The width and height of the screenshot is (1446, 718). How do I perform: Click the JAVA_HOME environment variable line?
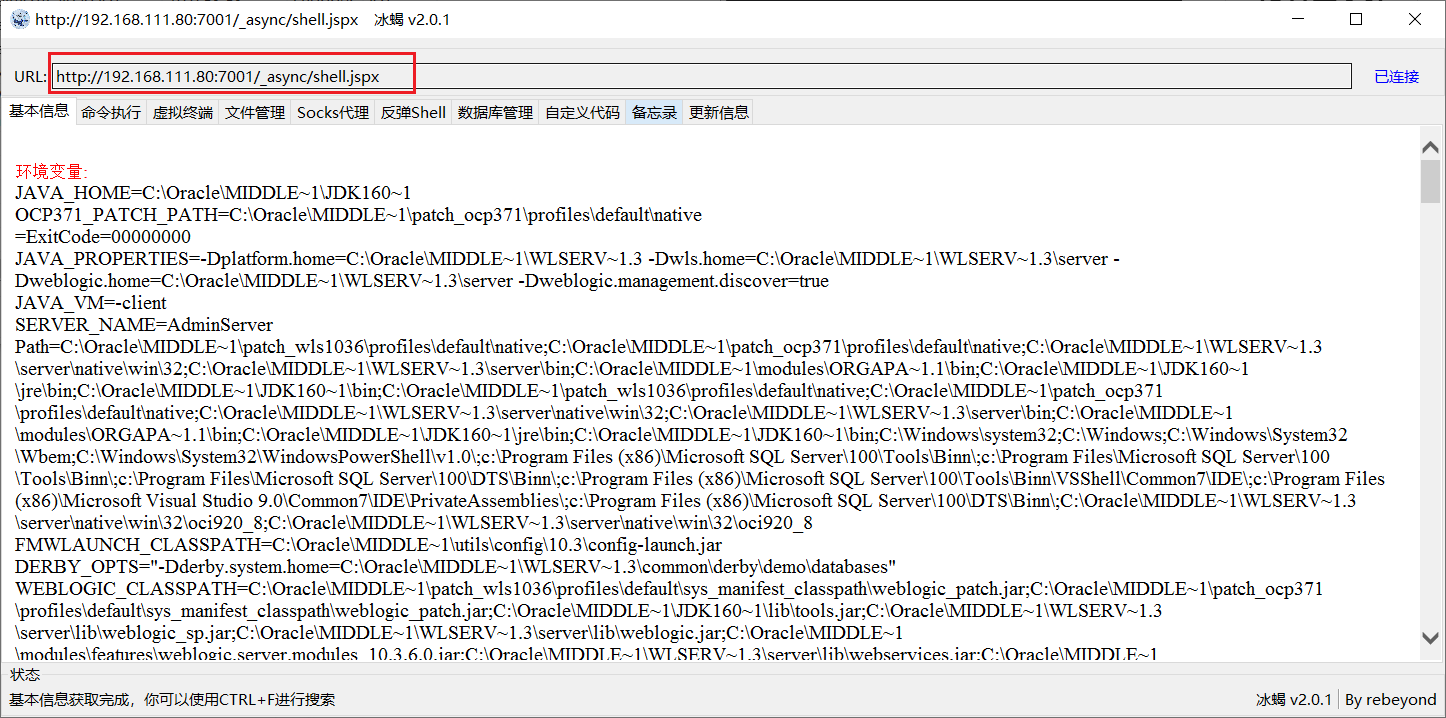(x=213, y=193)
